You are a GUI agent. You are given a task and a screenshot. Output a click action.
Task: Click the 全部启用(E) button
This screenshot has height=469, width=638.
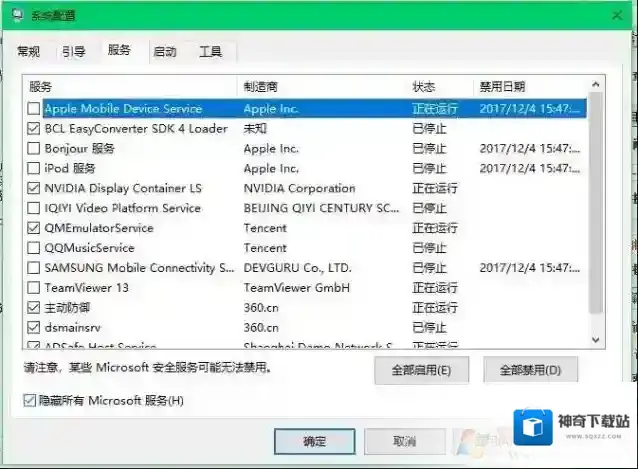pyautogui.click(x=421, y=371)
